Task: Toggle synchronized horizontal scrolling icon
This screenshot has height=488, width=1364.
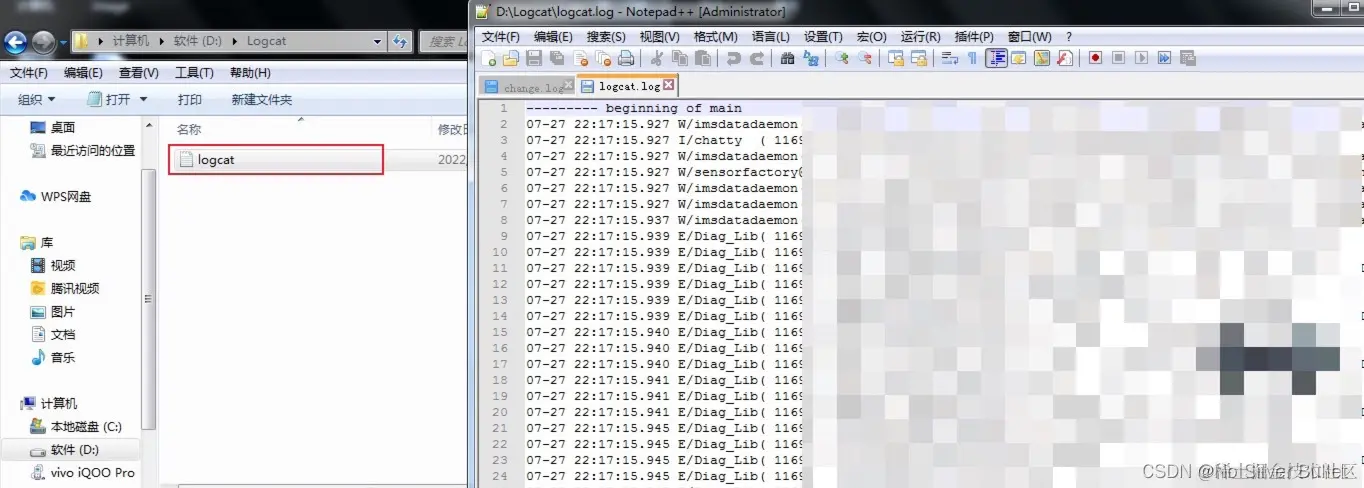Action: [x=918, y=58]
